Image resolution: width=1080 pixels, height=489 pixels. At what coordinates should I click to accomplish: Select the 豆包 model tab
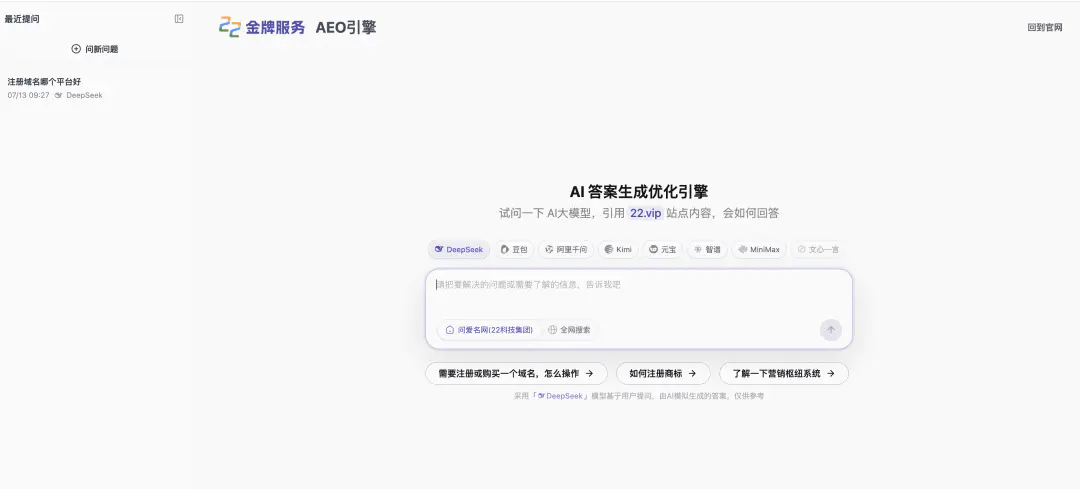pos(514,249)
